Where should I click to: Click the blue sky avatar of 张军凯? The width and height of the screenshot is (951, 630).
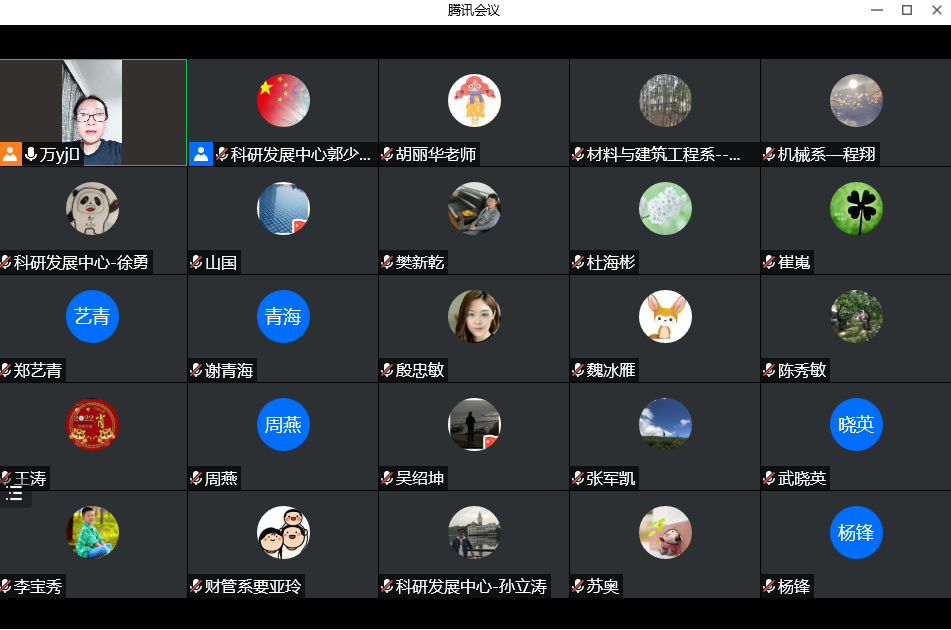(x=665, y=424)
